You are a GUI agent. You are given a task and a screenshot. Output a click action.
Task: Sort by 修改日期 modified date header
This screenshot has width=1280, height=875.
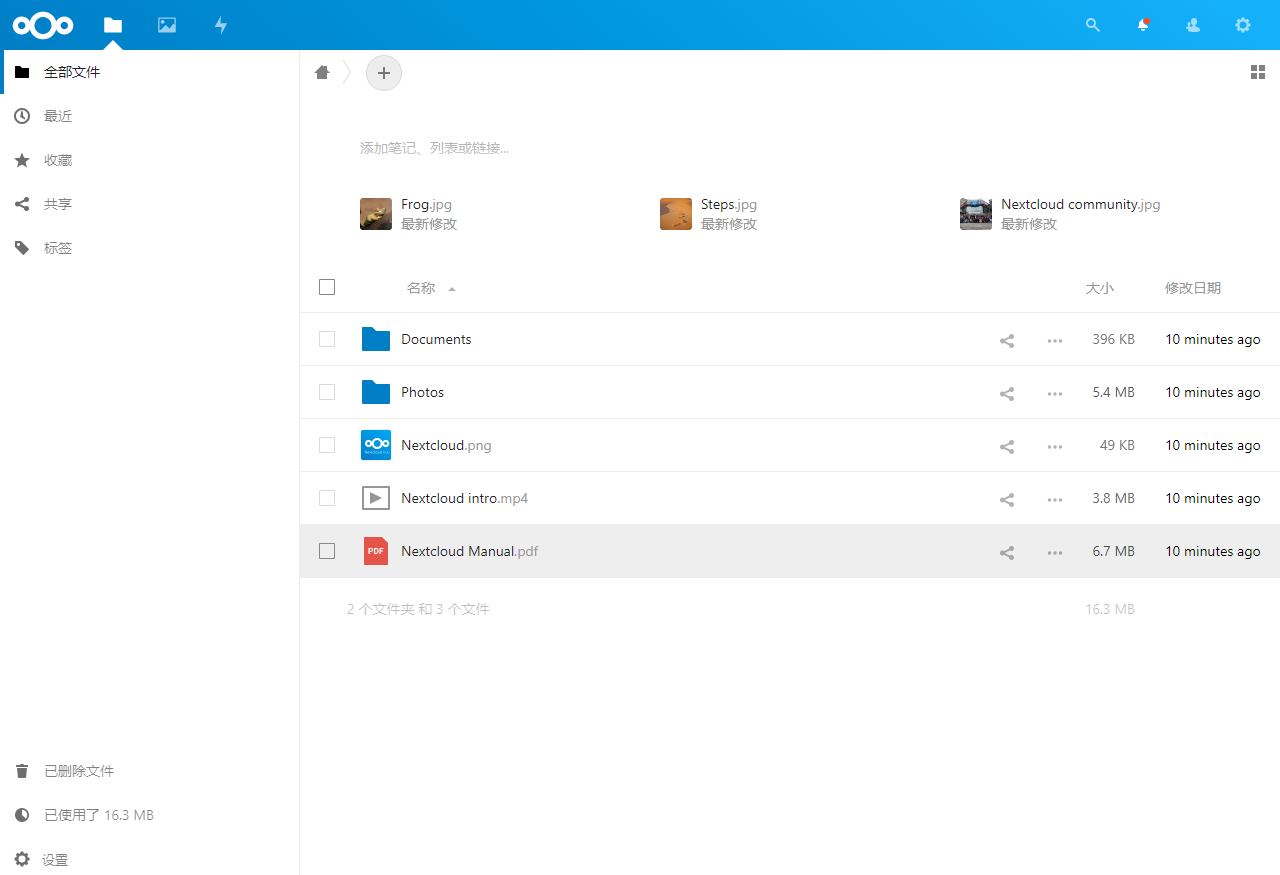click(x=1193, y=288)
